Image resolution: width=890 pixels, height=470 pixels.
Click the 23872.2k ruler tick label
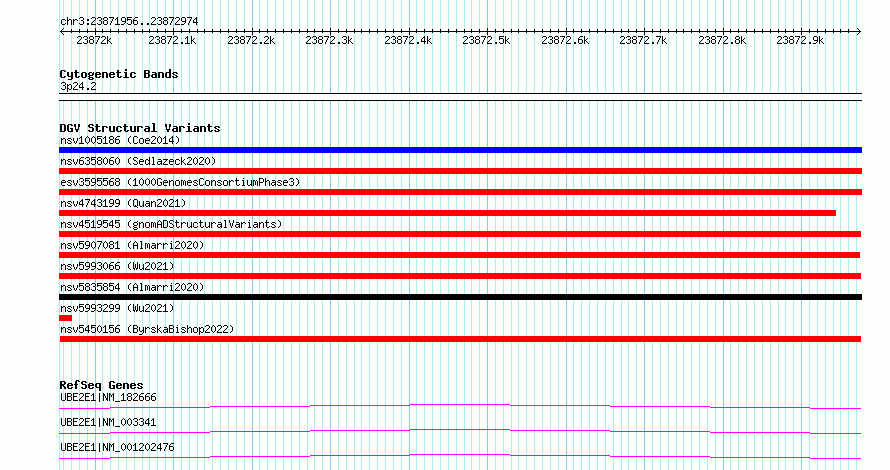pyautogui.click(x=251, y=41)
